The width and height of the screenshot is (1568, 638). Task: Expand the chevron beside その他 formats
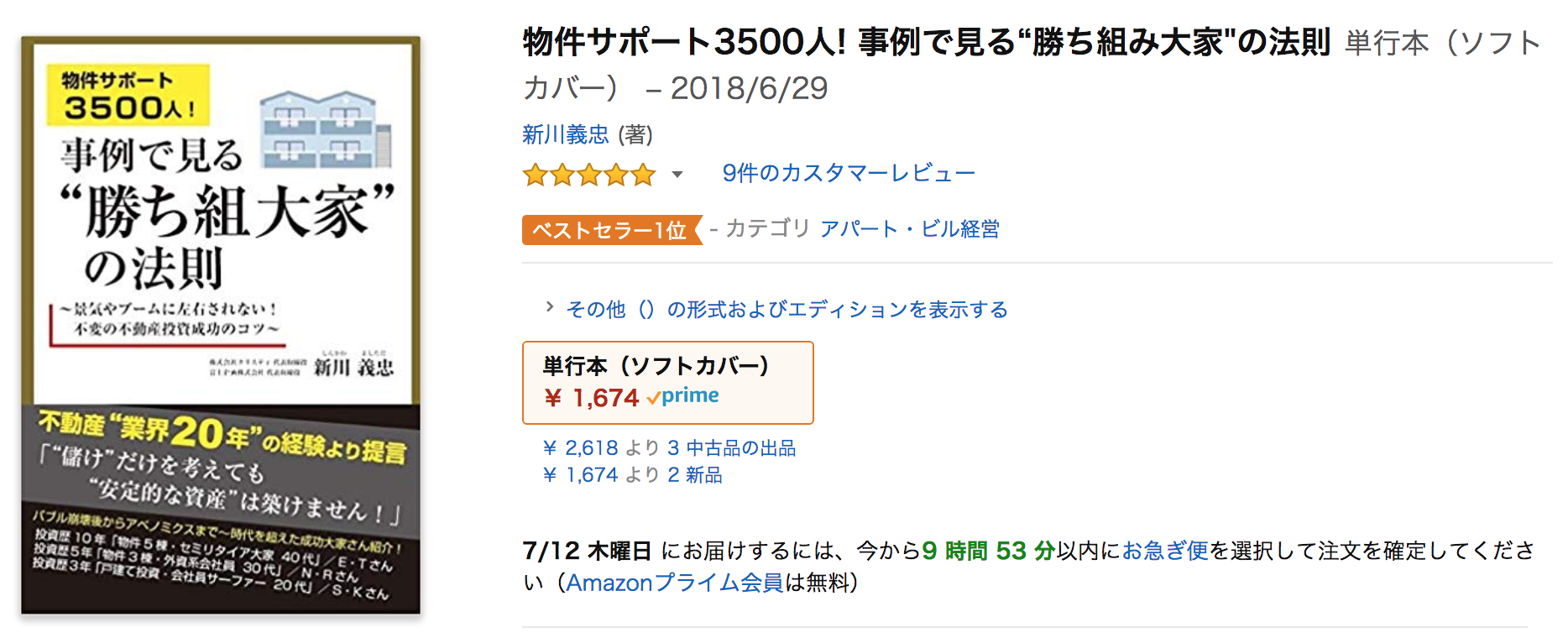pyautogui.click(x=549, y=307)
